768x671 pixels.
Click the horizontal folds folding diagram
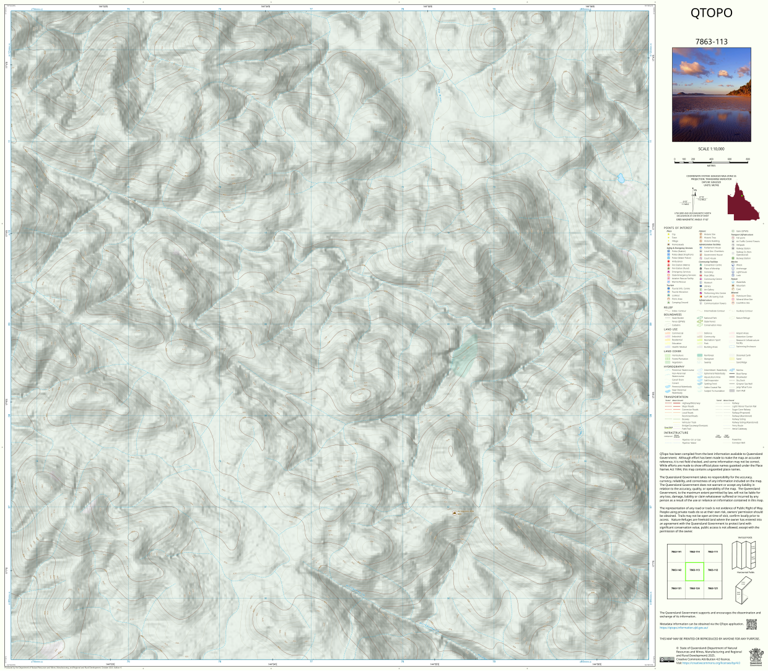pos(744,555)
